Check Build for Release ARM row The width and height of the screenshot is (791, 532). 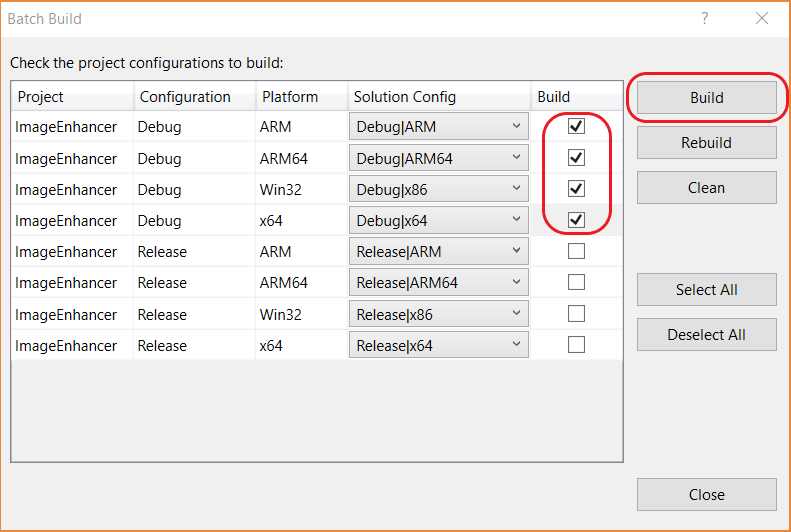576,251
